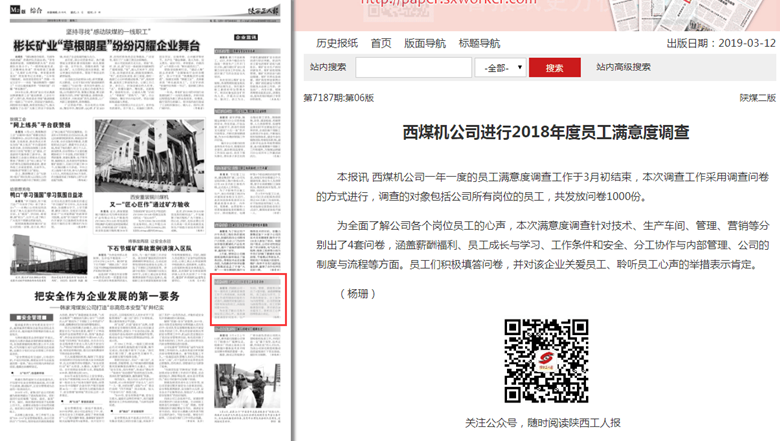The image size is (780, 441).
Task: Click caption 关注公众号，随时阅读陕西工人报
Action: tap(542, 423)
